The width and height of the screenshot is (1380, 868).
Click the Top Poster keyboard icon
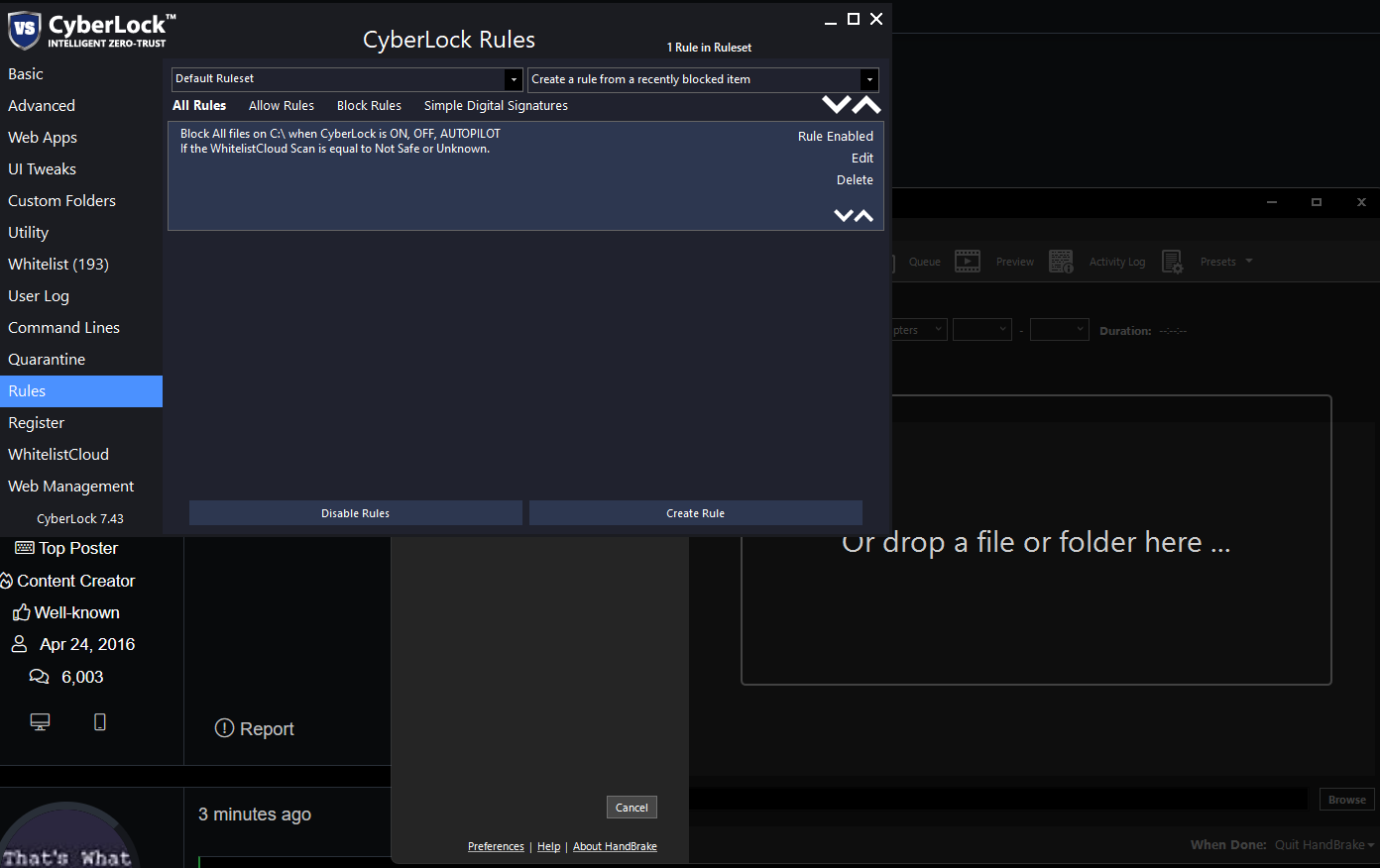tap(25, 548)
